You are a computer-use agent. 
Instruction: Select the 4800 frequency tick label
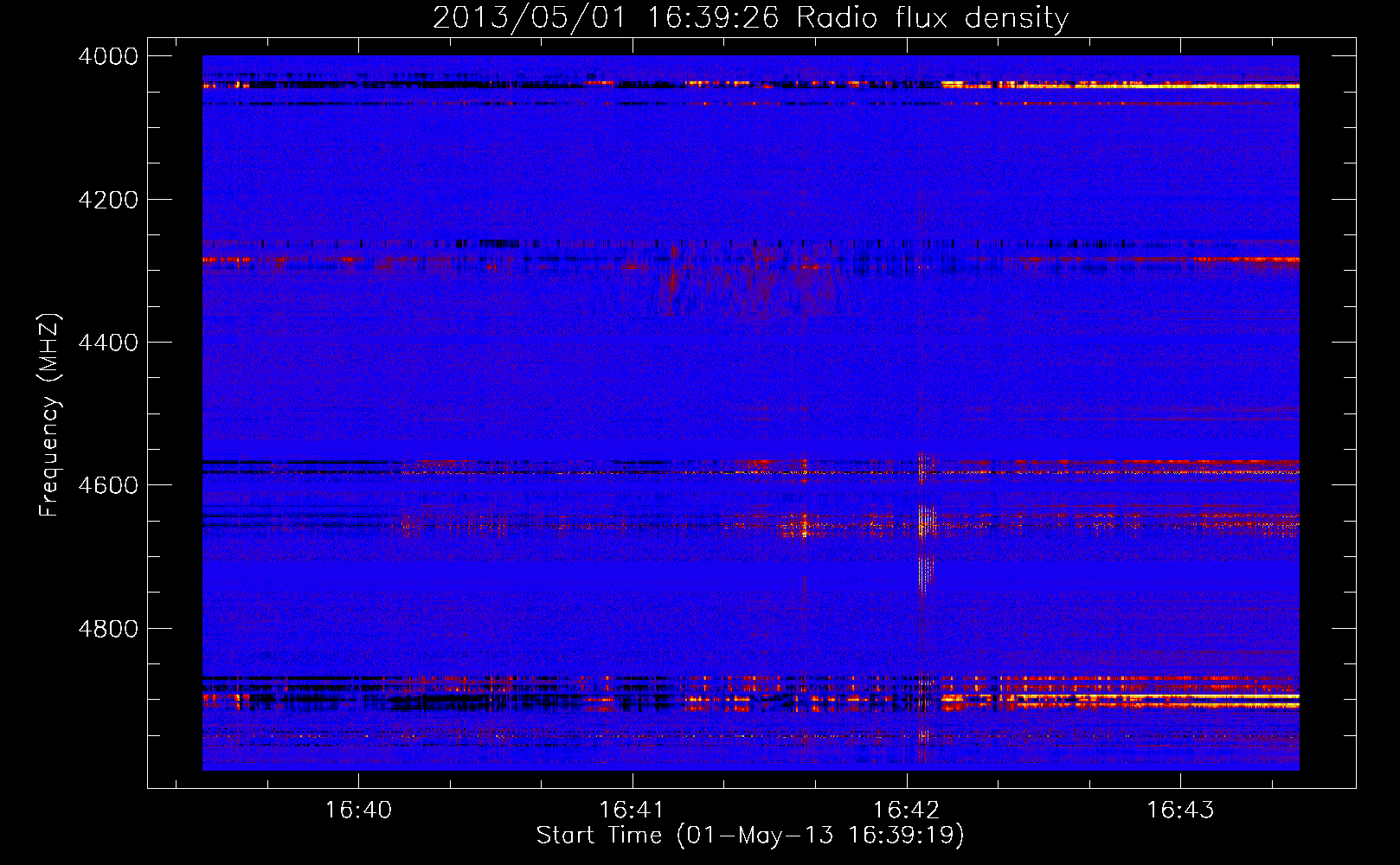tap(108, 628)
